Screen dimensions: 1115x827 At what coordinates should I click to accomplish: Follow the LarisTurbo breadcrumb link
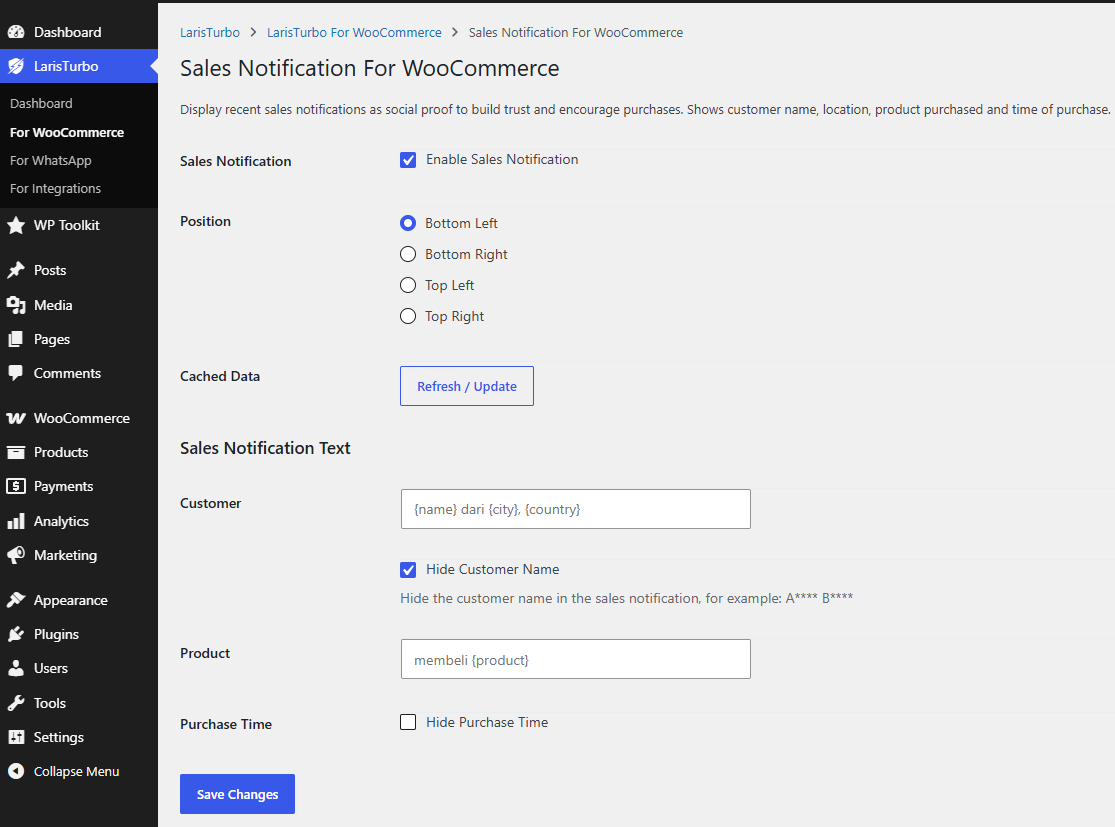(x=210, y=33)
